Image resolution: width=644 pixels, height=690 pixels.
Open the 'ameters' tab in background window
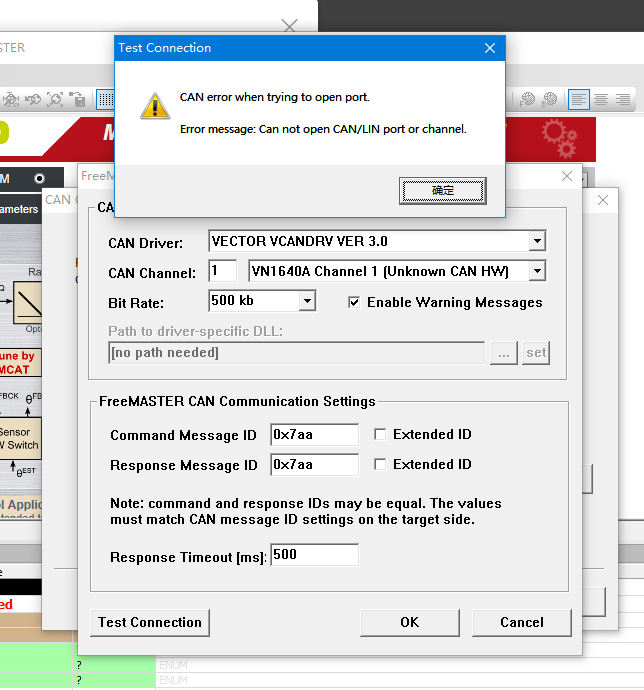(19, 209)
